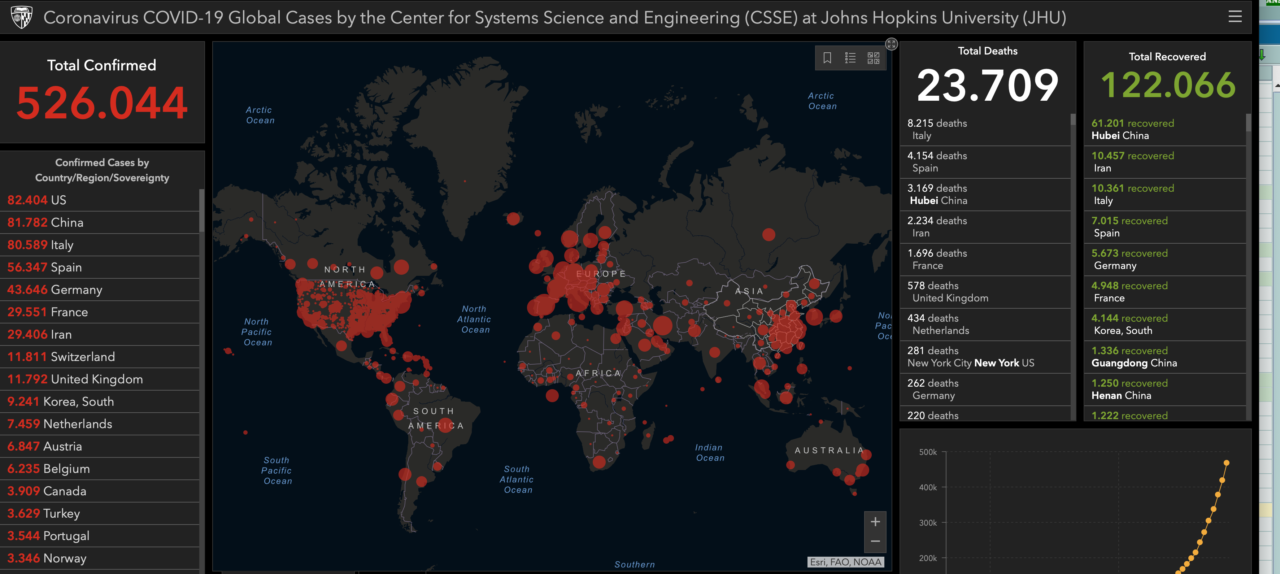The height and width of the screenshot is (574, 1280).
Task: Click the 8.215 deaths Italy row
Action: click(x=985, y=130)
